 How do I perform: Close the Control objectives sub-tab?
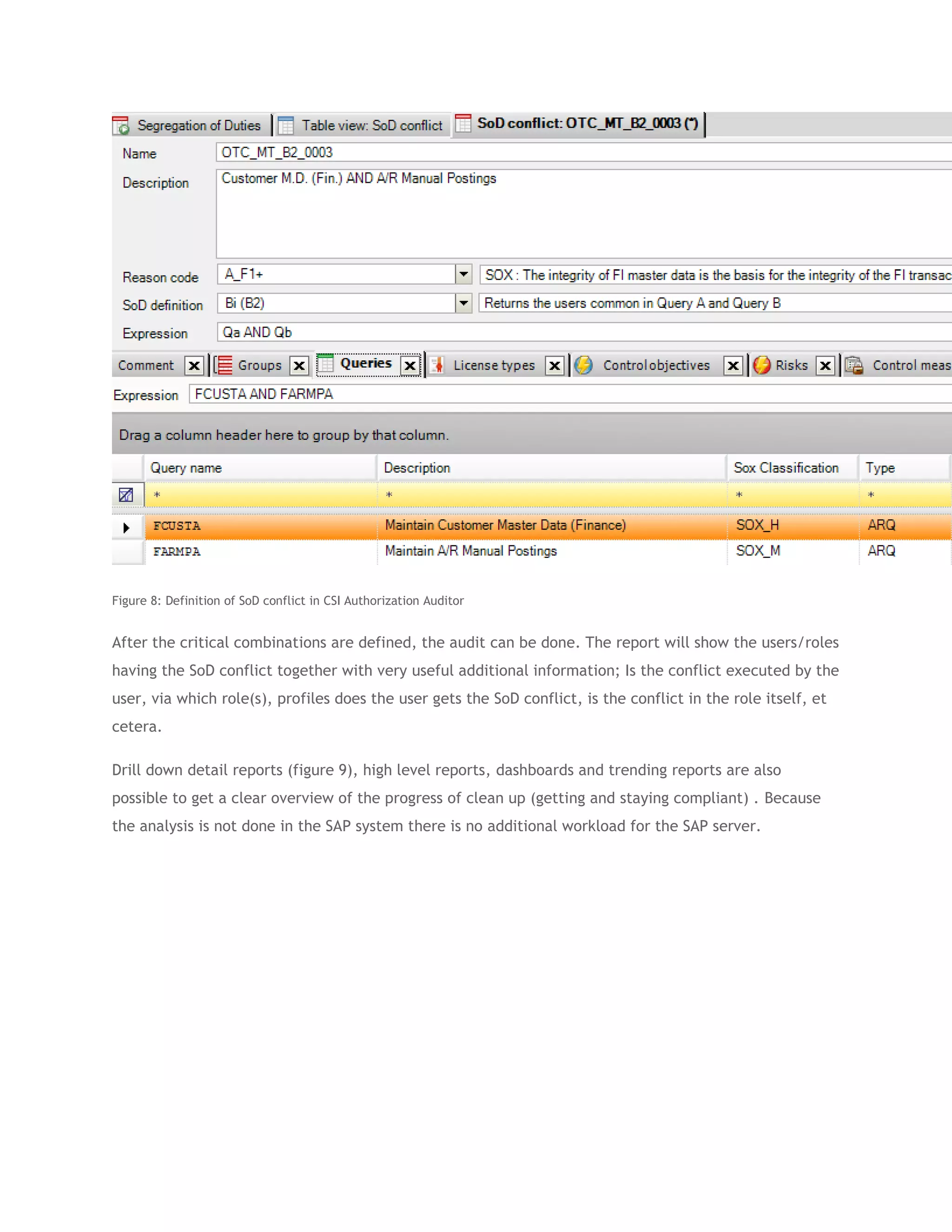point(733,366)
